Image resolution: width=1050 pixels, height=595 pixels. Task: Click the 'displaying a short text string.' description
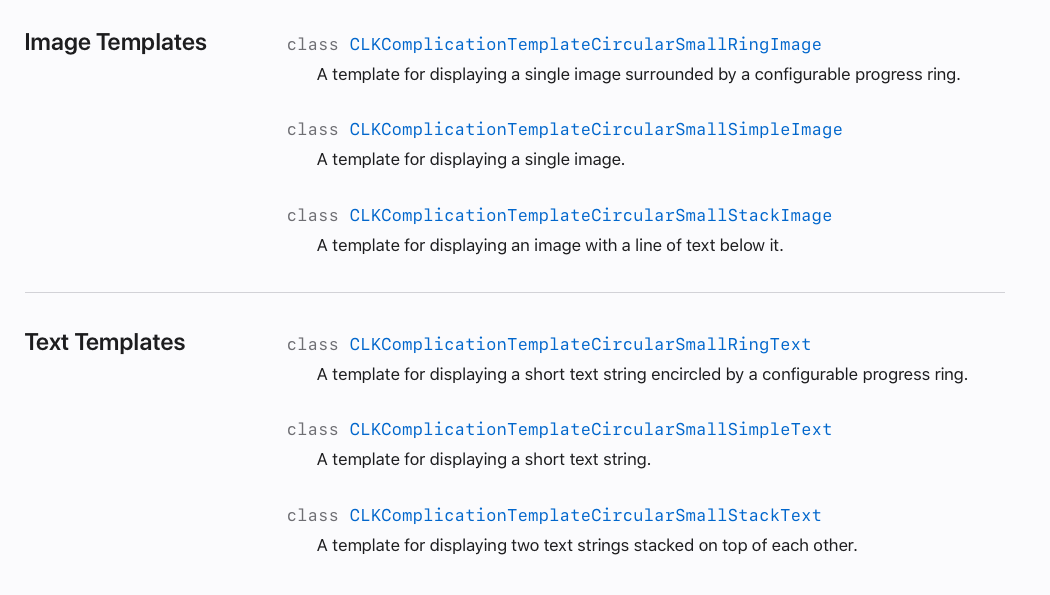tap(483, 460)
